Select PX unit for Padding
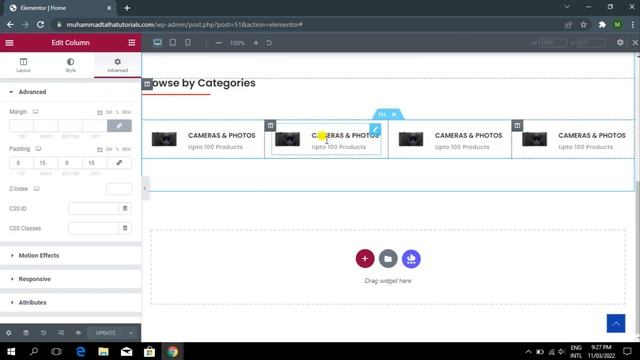The width and height of the screenshot is (640, 360). point(100,149)
